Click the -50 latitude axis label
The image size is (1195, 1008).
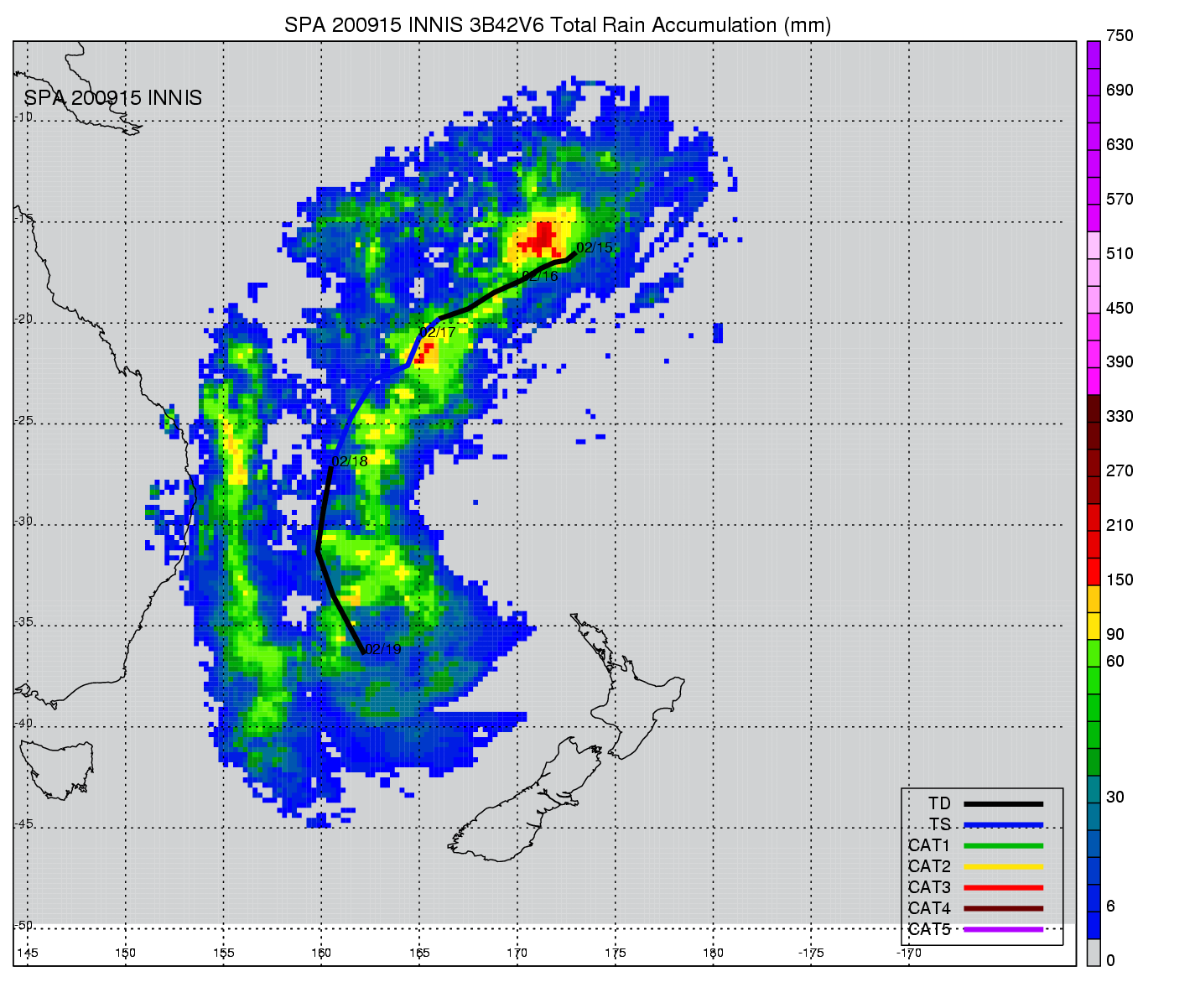coord(23,925)
